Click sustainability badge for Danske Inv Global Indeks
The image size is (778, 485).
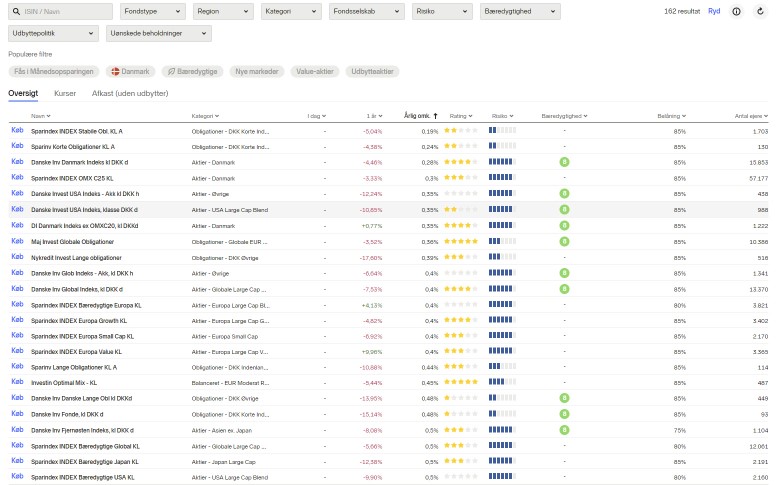coord(564,289)
